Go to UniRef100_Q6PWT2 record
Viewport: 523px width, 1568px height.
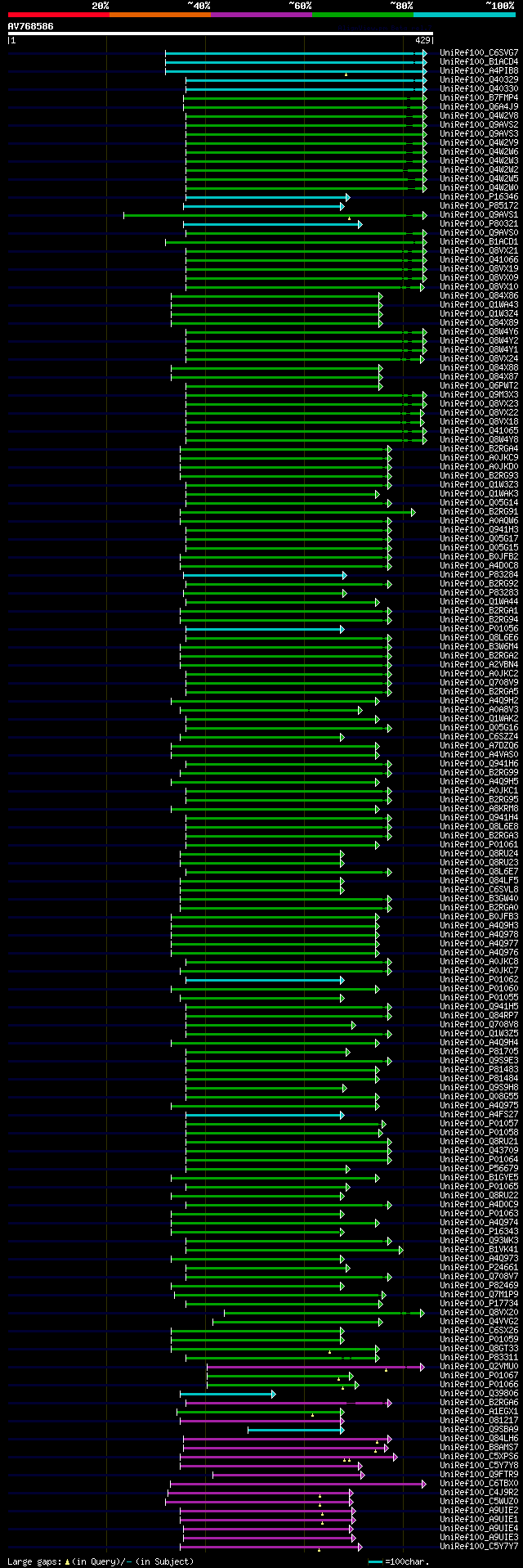tap(479, 385)
